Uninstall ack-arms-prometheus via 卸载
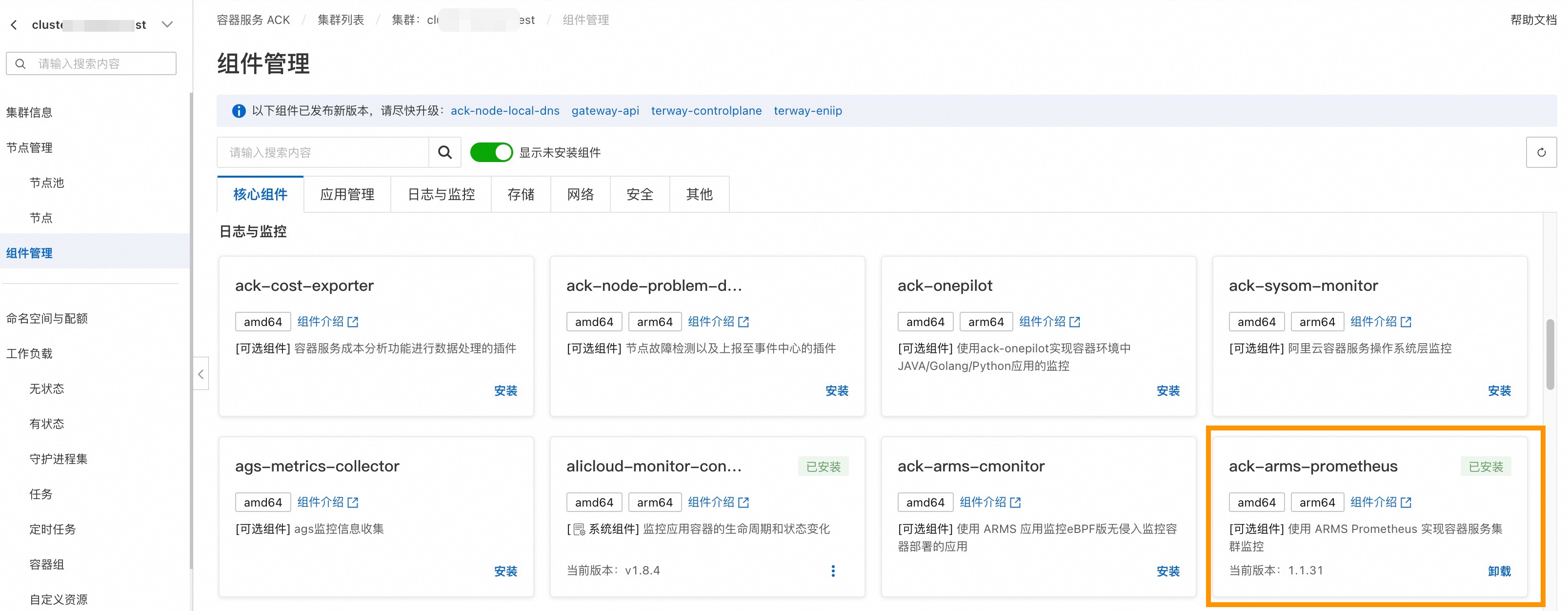This screenshot has height=611, width=1568. pyautogui.click(x=1499, y=571)
